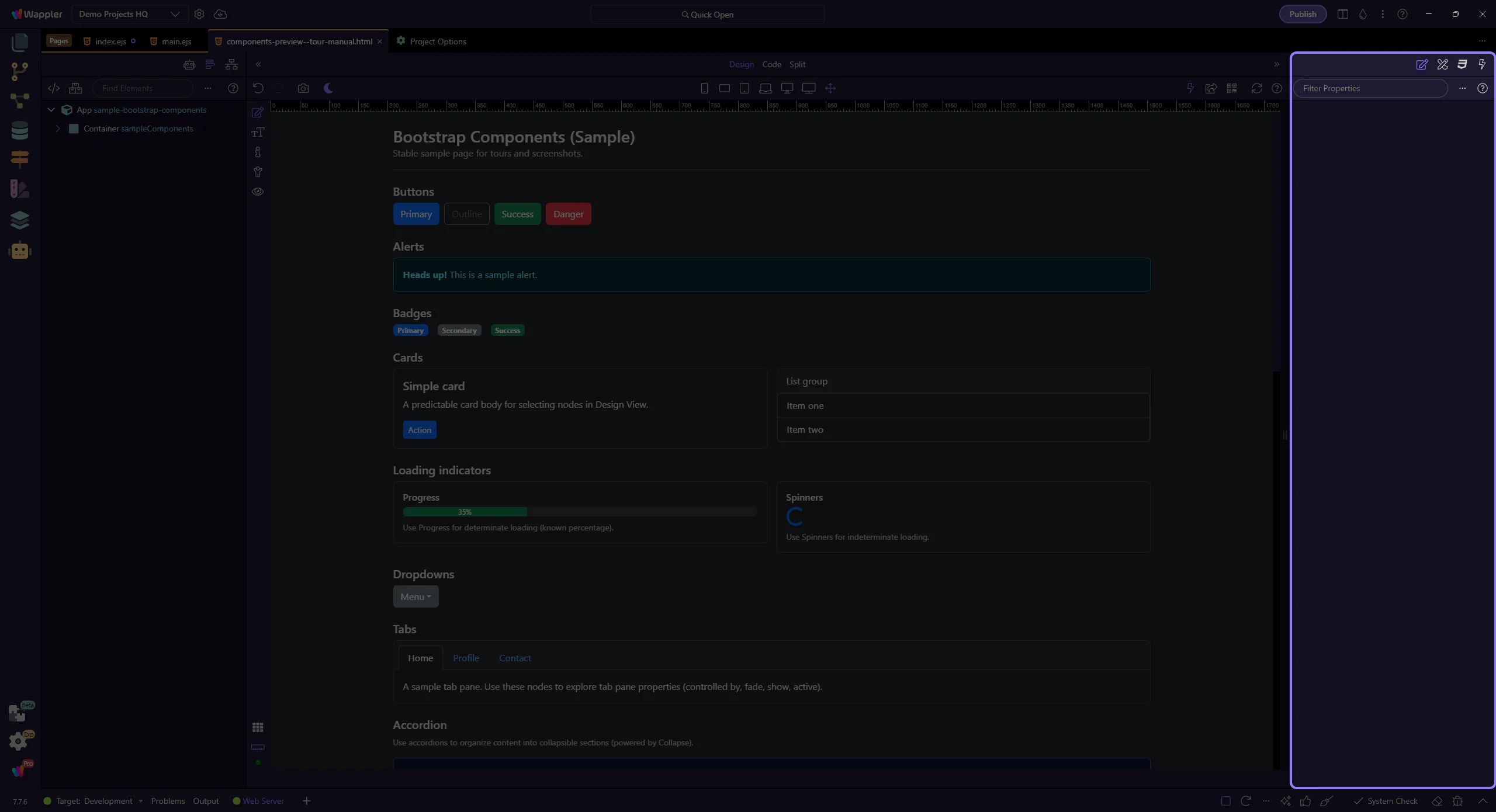Open the Git branch manager sidebar icon
The width and height of the screenshot is (1496, 812).
point(19,71)
